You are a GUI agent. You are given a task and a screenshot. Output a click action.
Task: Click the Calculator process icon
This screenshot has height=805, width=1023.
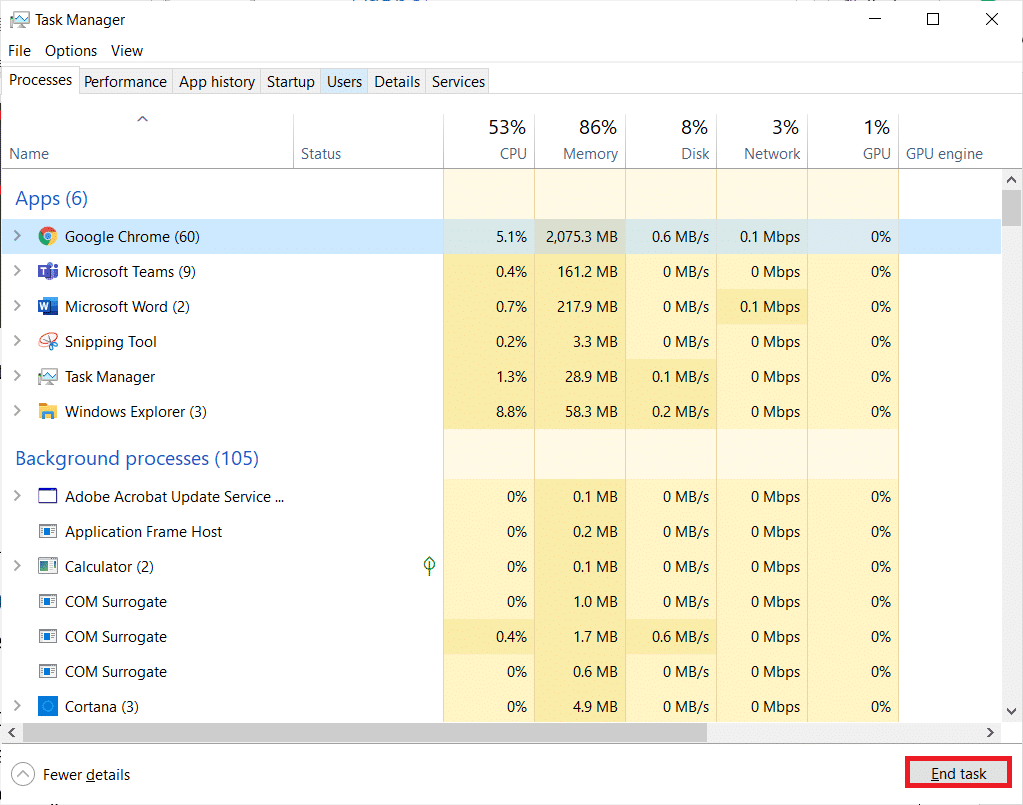[48, 566]
